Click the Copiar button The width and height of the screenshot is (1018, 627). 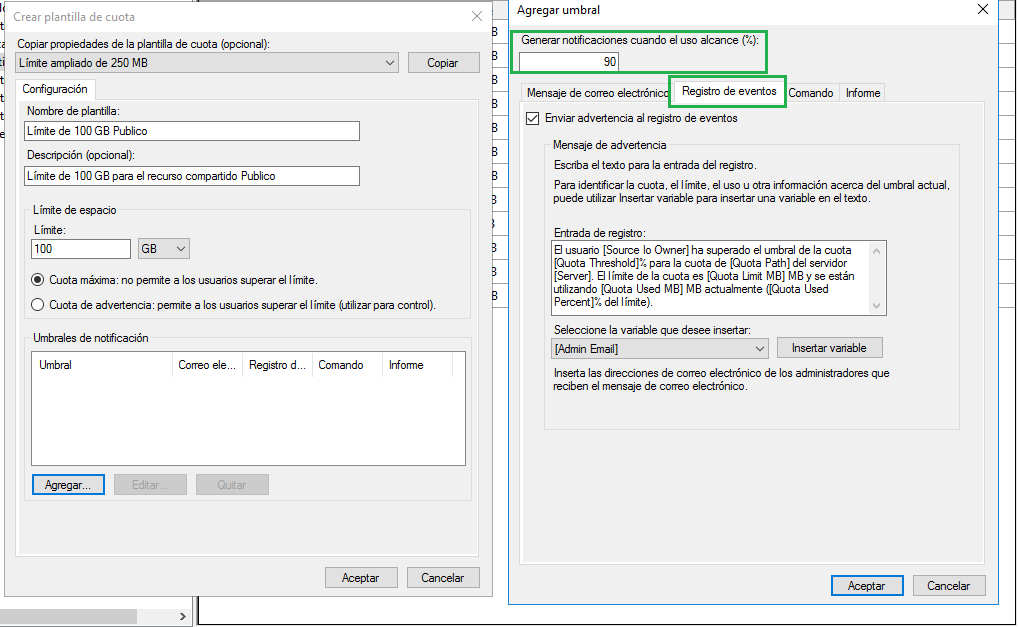443,63
